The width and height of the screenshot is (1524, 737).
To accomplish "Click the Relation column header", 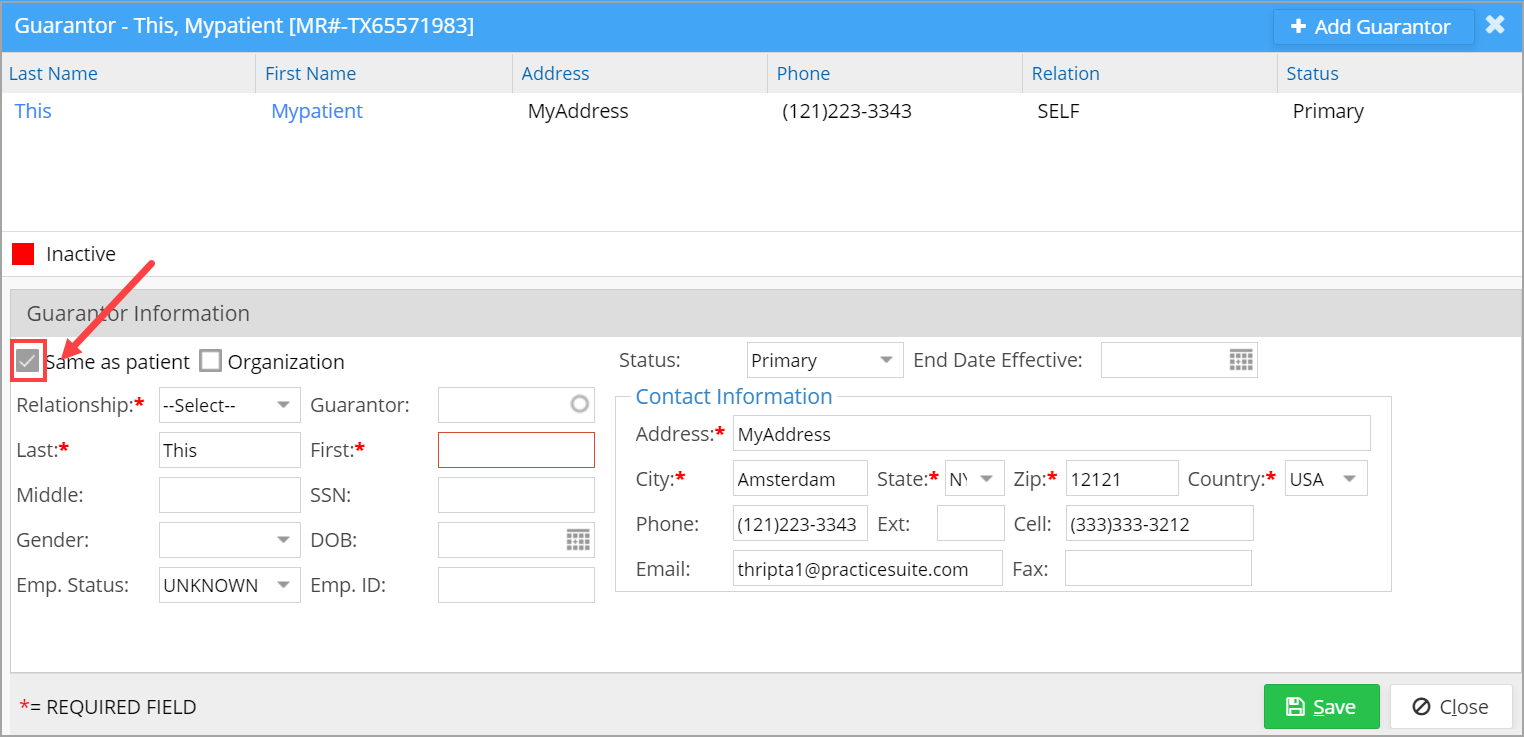I will [1065, 73].
